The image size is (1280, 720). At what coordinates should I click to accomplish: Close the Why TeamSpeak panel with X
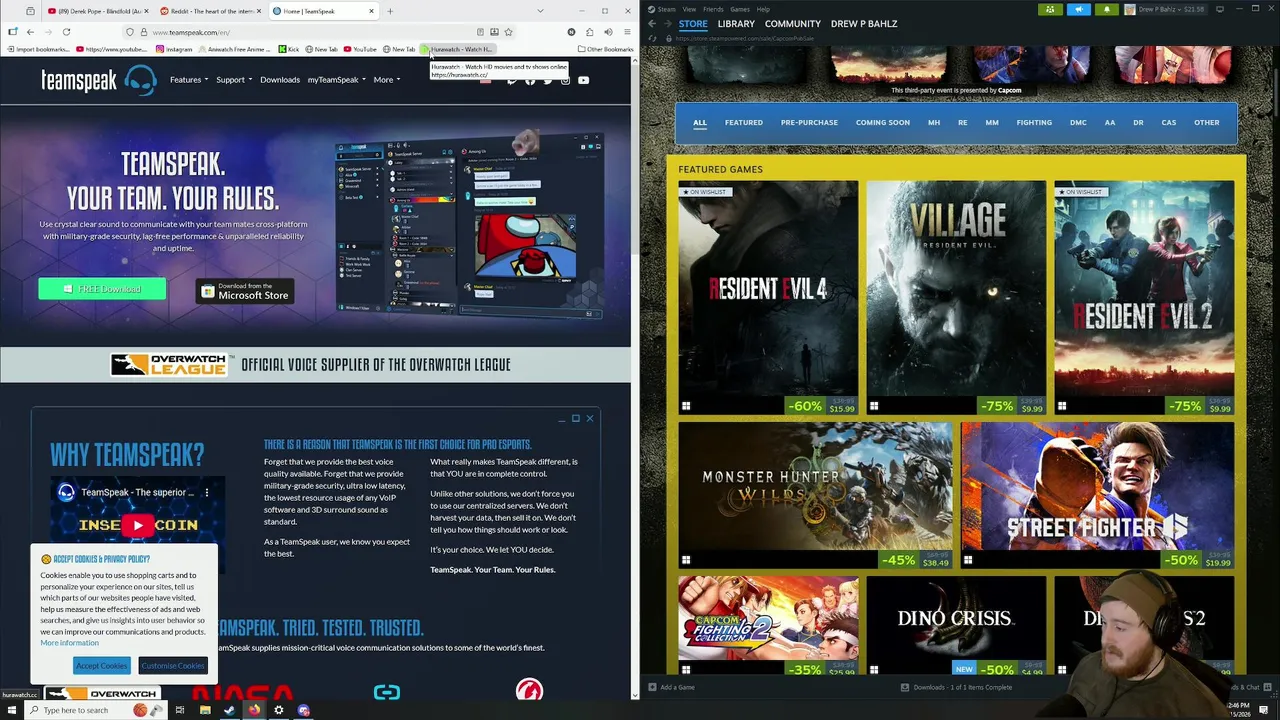590,418
